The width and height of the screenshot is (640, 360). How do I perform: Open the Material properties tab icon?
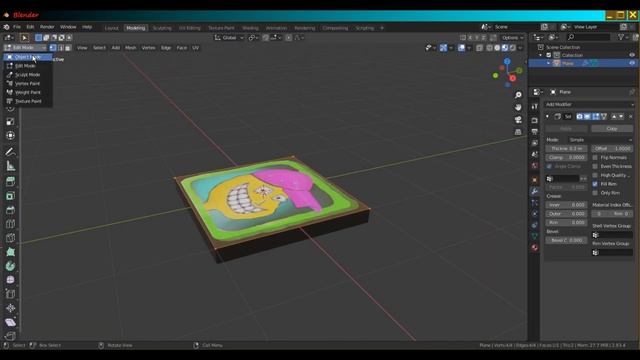coord(535,247)
